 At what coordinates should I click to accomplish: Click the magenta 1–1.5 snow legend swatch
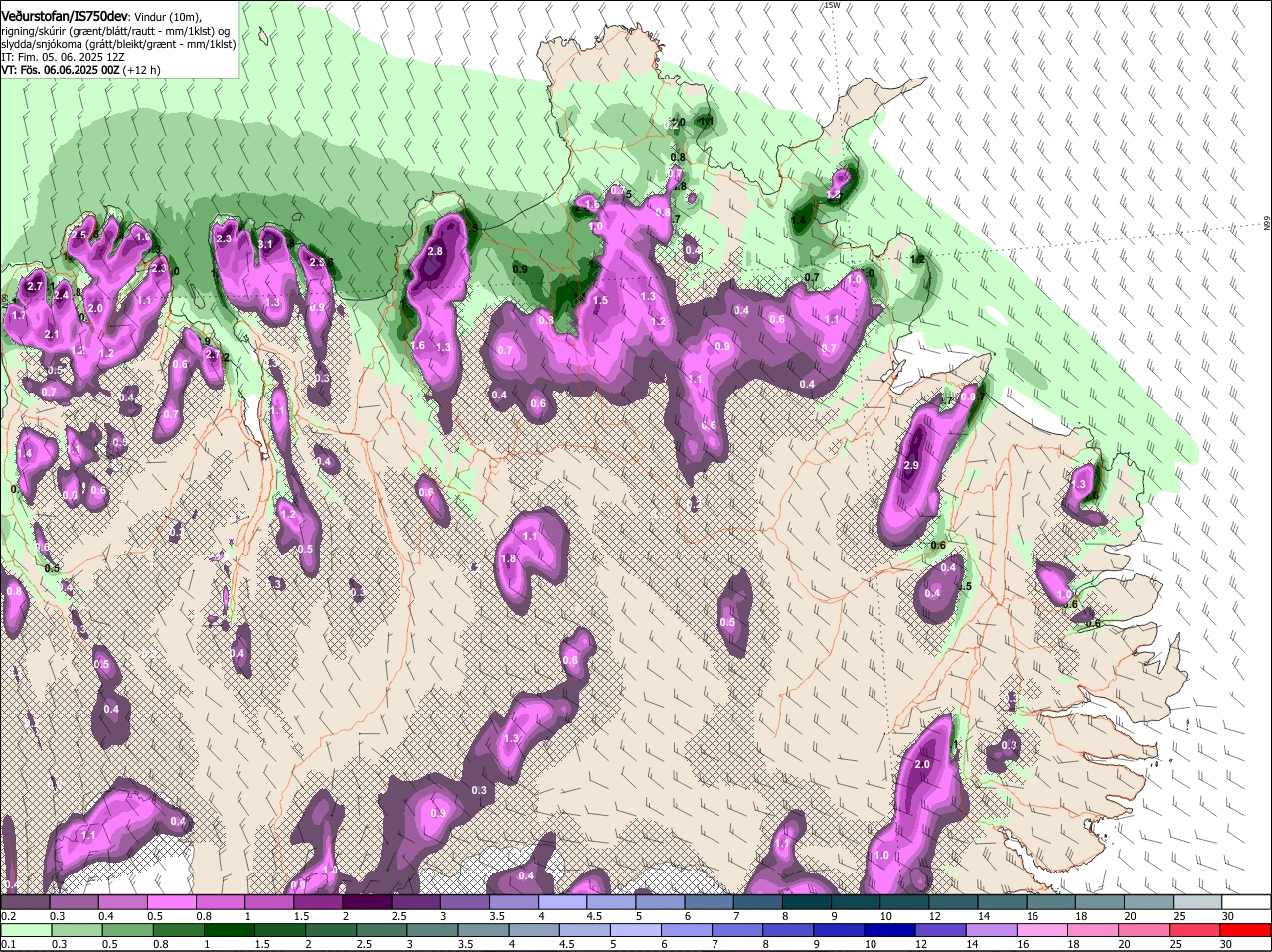click(x=269, y=902)
